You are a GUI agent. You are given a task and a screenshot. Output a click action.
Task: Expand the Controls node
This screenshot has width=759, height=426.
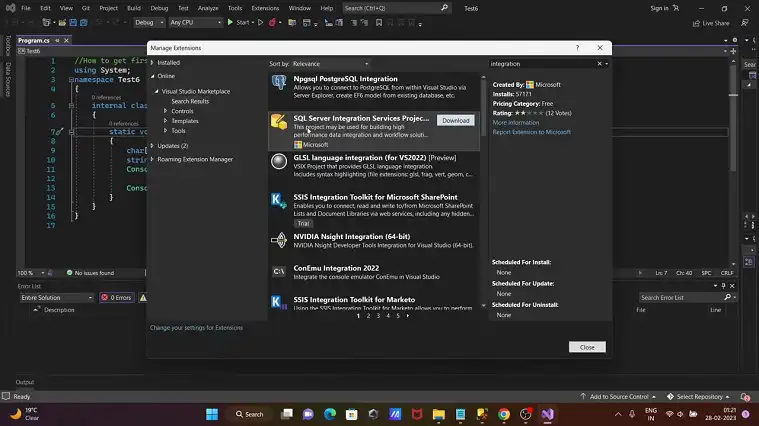(166, 111)
